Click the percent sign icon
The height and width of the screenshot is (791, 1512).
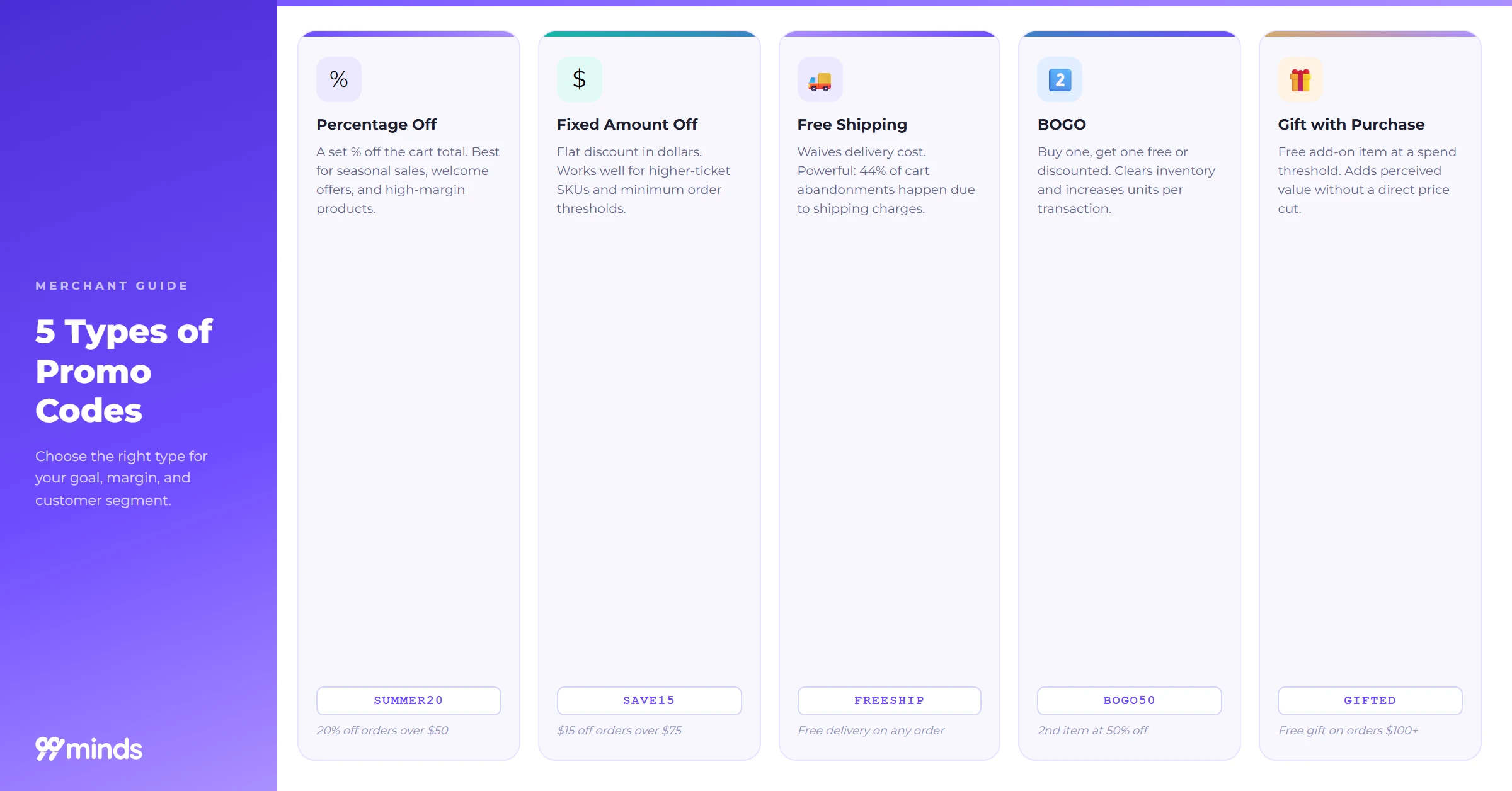339,79
